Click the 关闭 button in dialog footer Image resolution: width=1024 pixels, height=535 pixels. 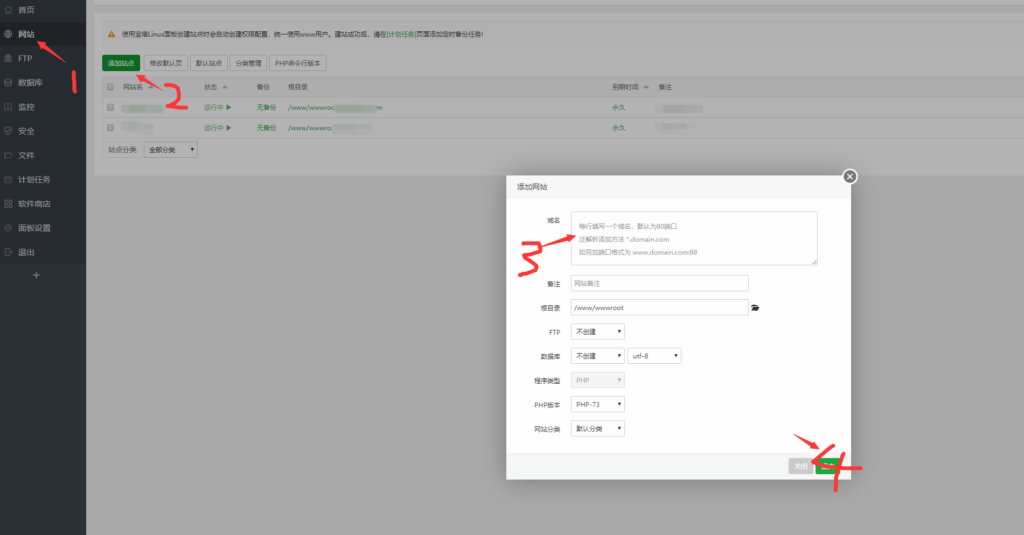click(x=800, y=466)
